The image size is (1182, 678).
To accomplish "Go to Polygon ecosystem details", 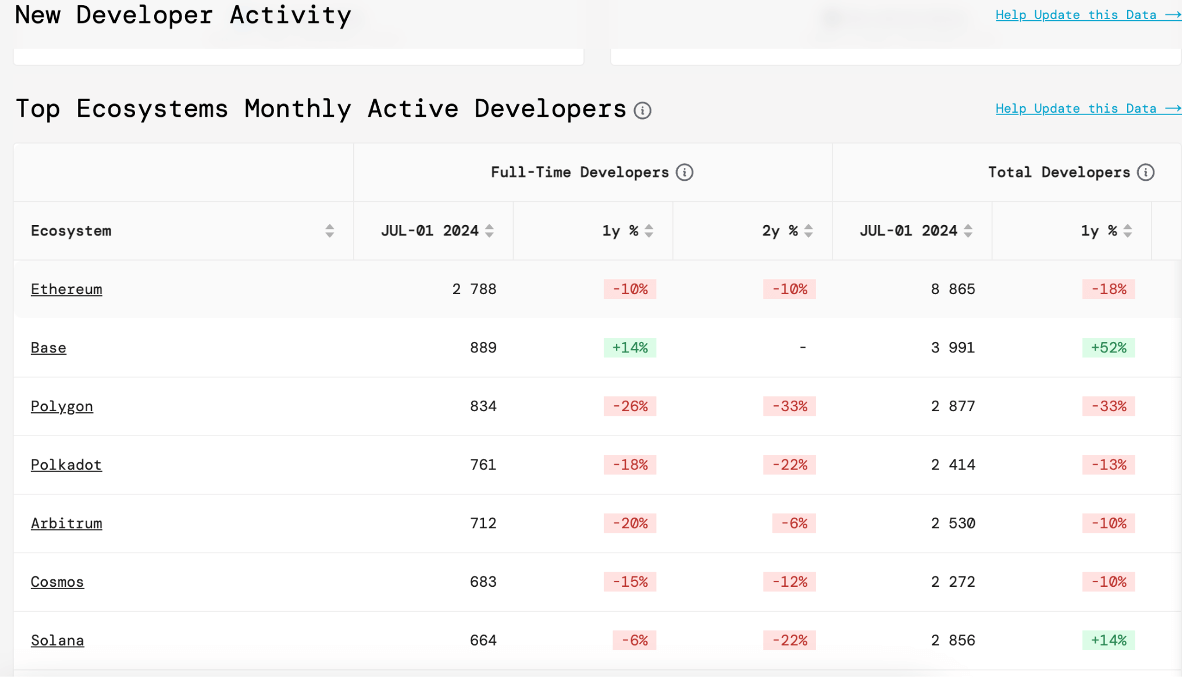I will pos(62,406).
